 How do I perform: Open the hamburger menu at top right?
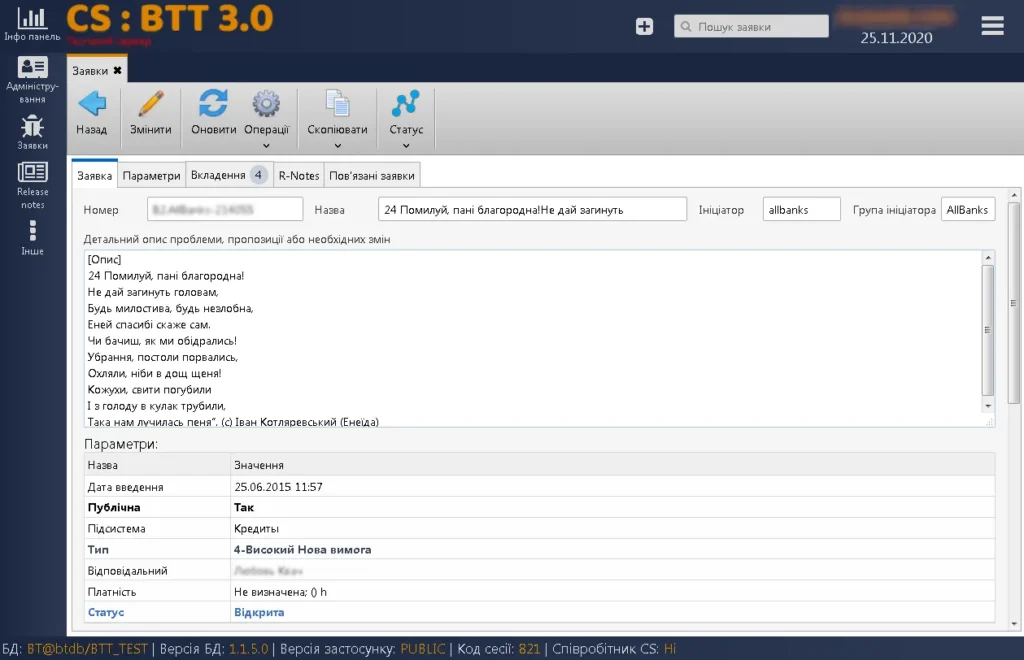[992, 25]
